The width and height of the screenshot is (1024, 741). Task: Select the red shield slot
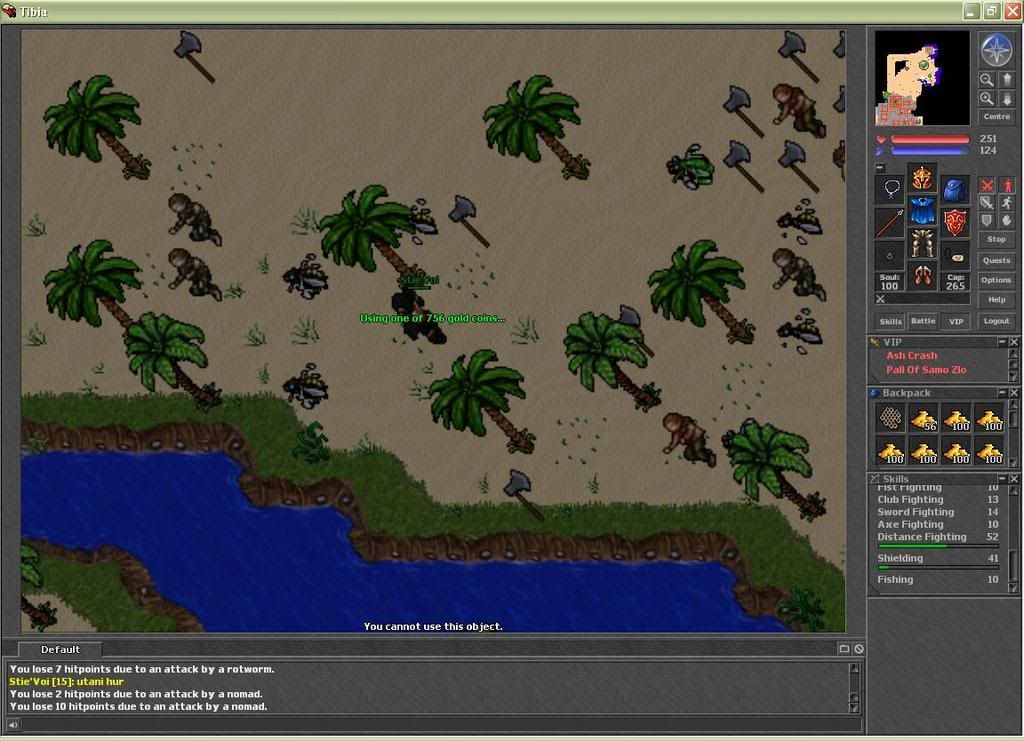tap(955, 223)
